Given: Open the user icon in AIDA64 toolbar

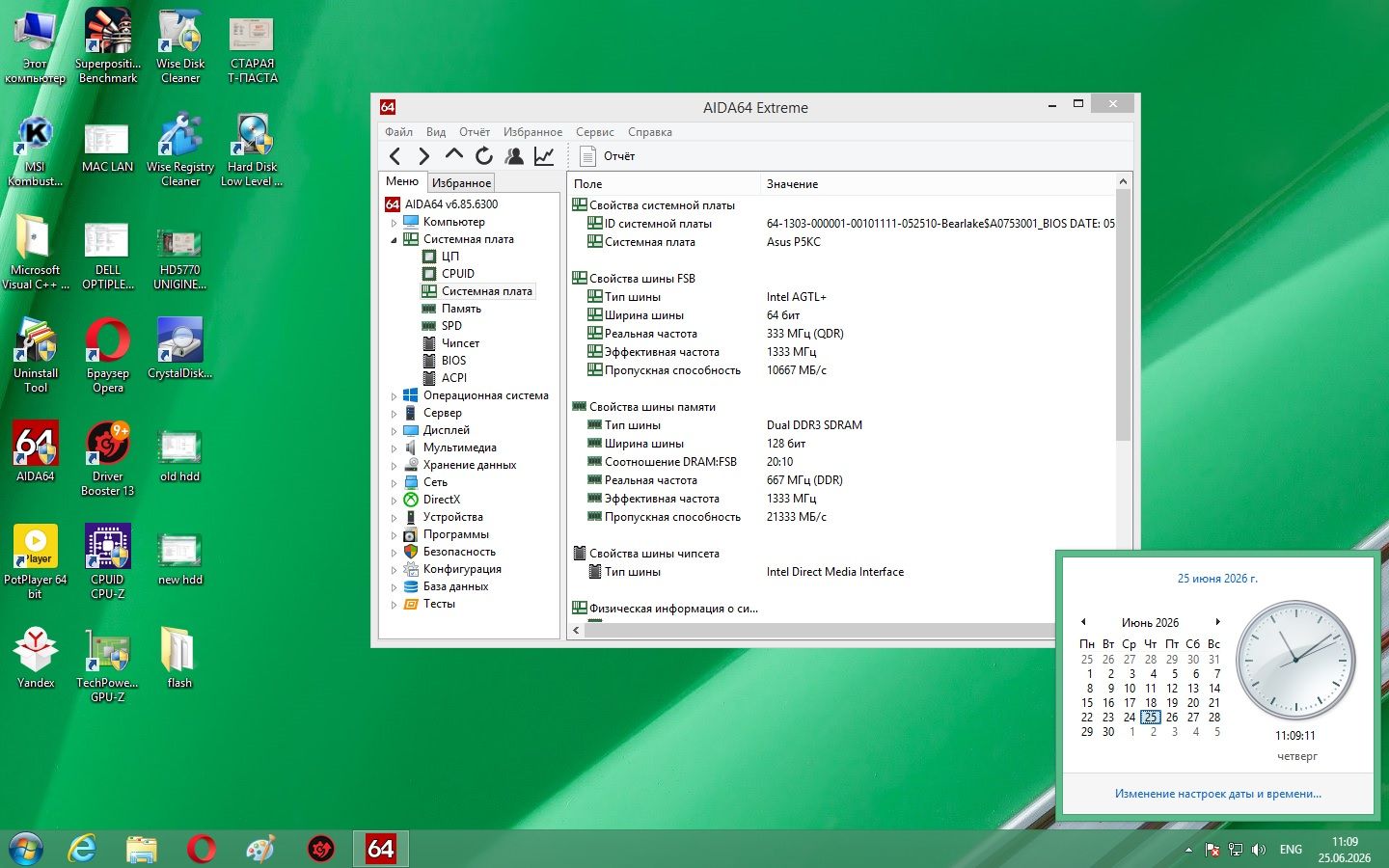Looking at the screenshot, I should click(514, 156).
